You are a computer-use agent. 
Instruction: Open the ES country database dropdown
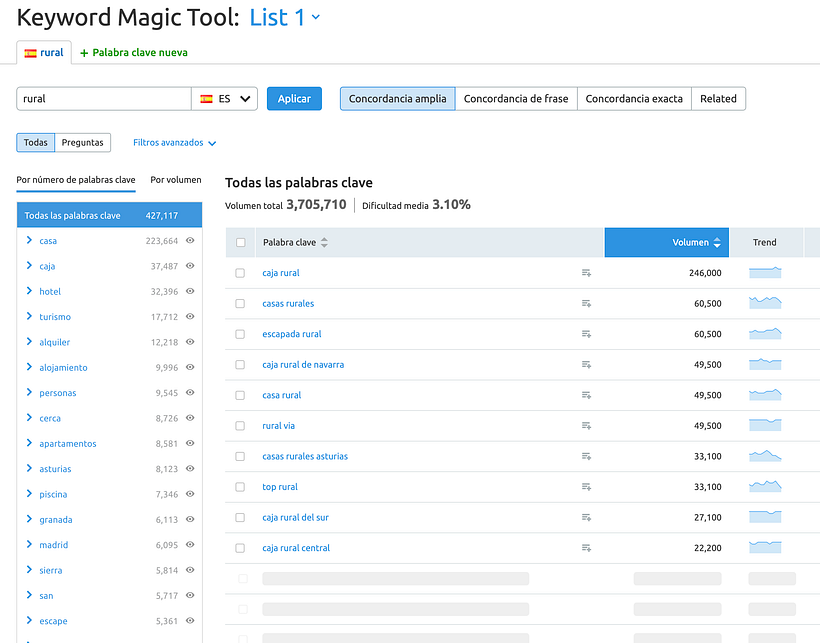[x=224, y=99]
